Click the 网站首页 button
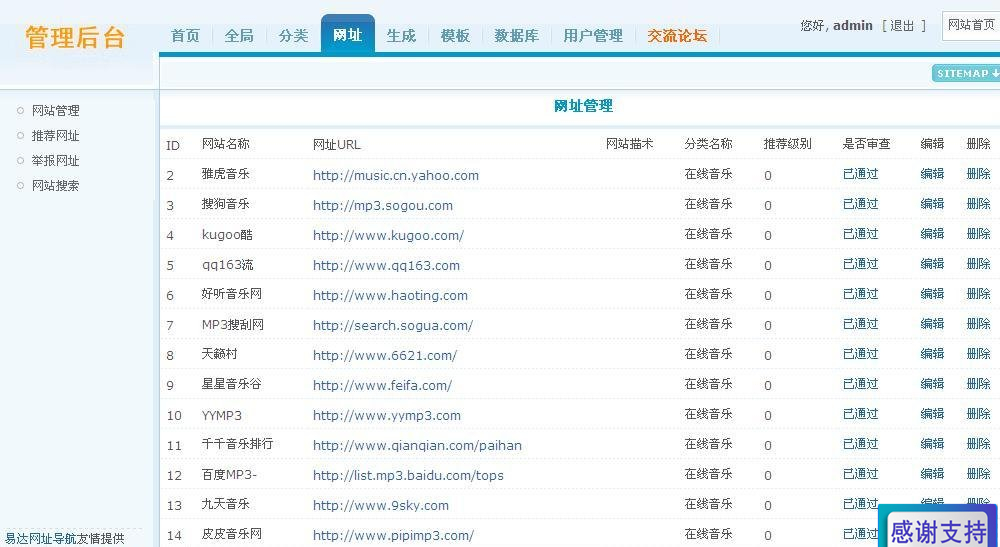 click(971, 26)
